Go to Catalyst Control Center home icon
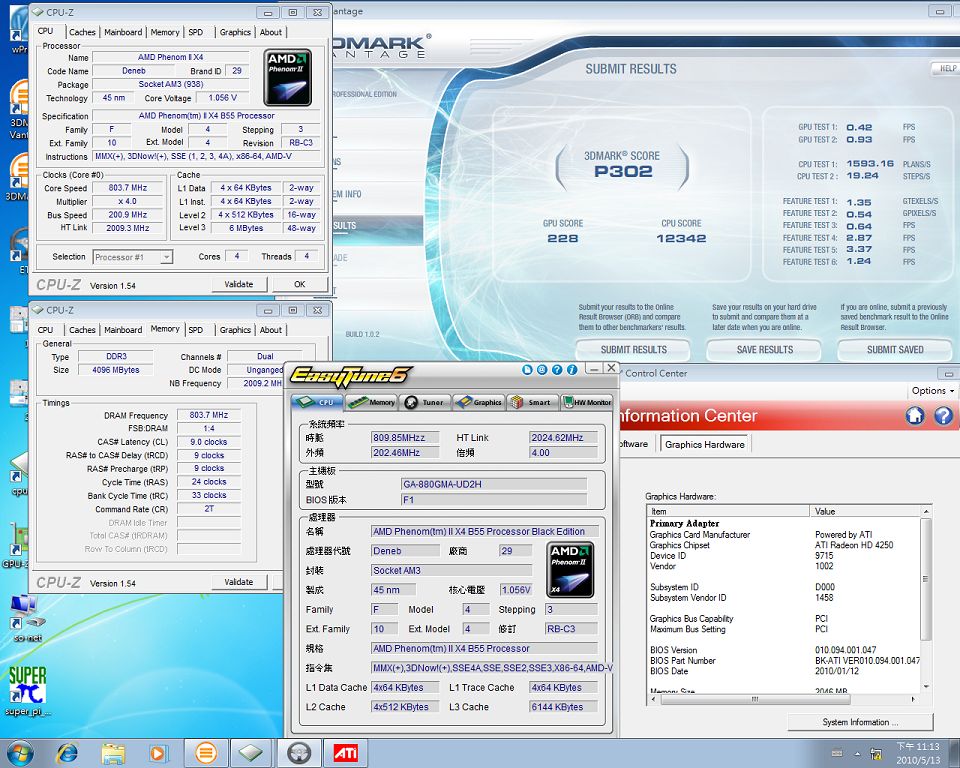 [x=915, y=416]
